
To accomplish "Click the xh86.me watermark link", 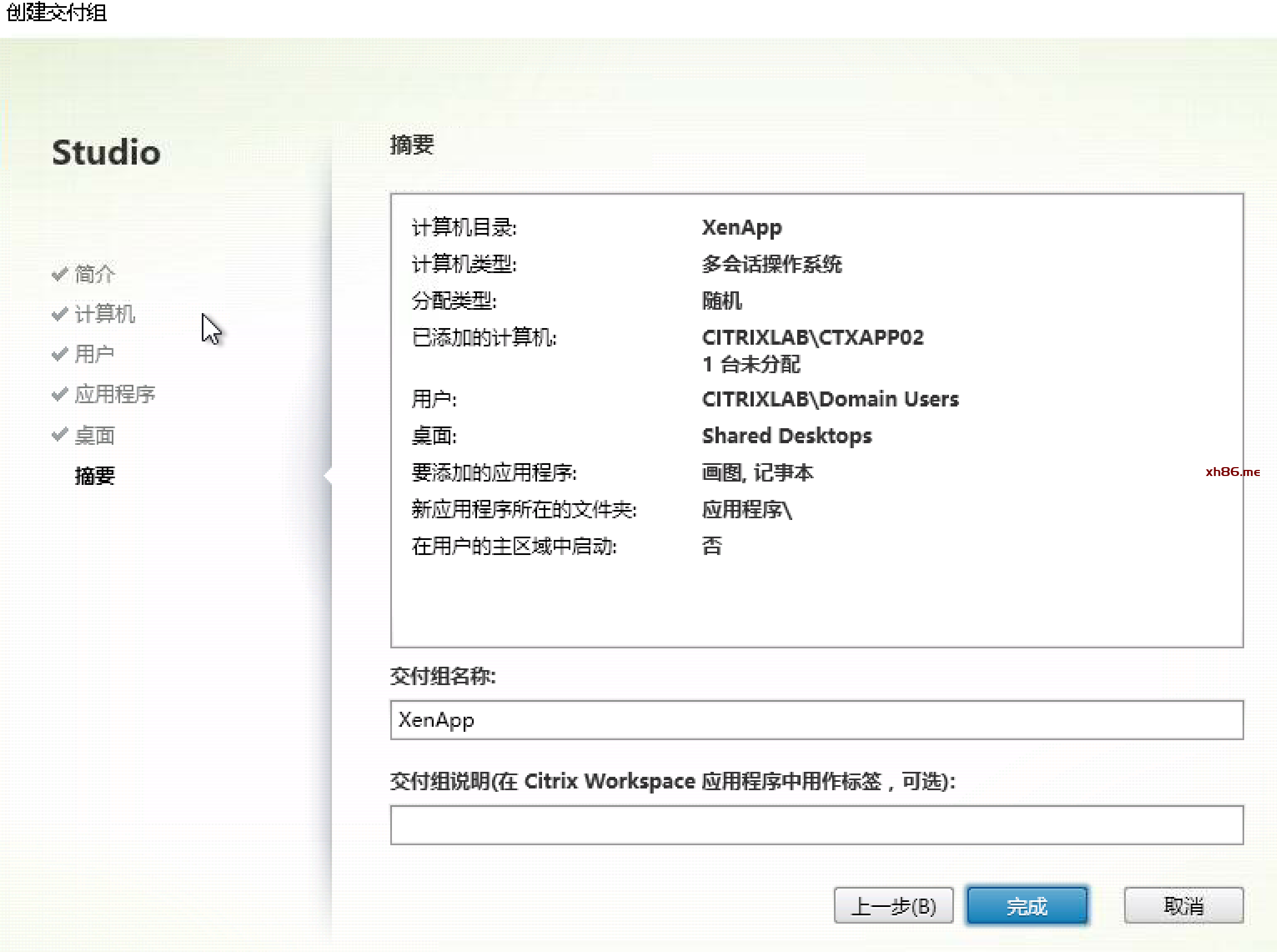I will (x=1232, y=472).
